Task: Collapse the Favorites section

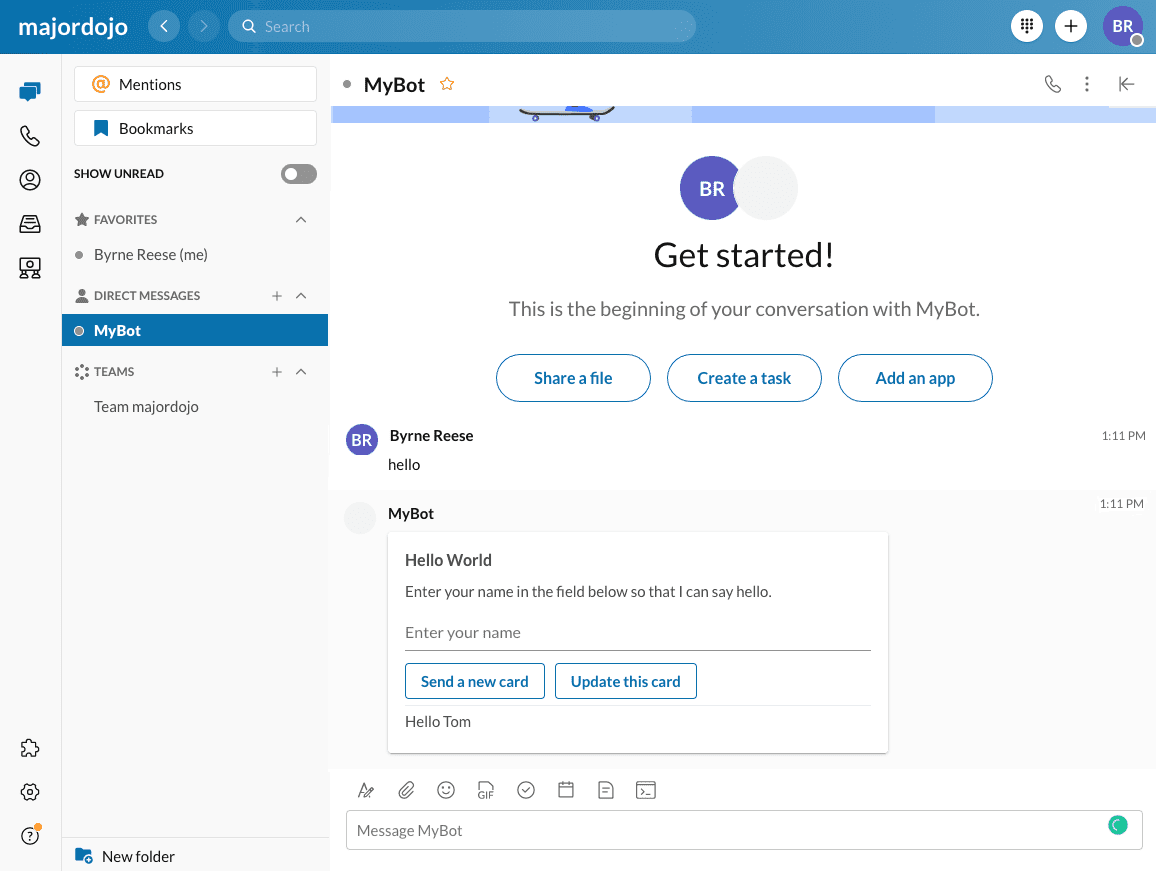Action: [301, 220]
